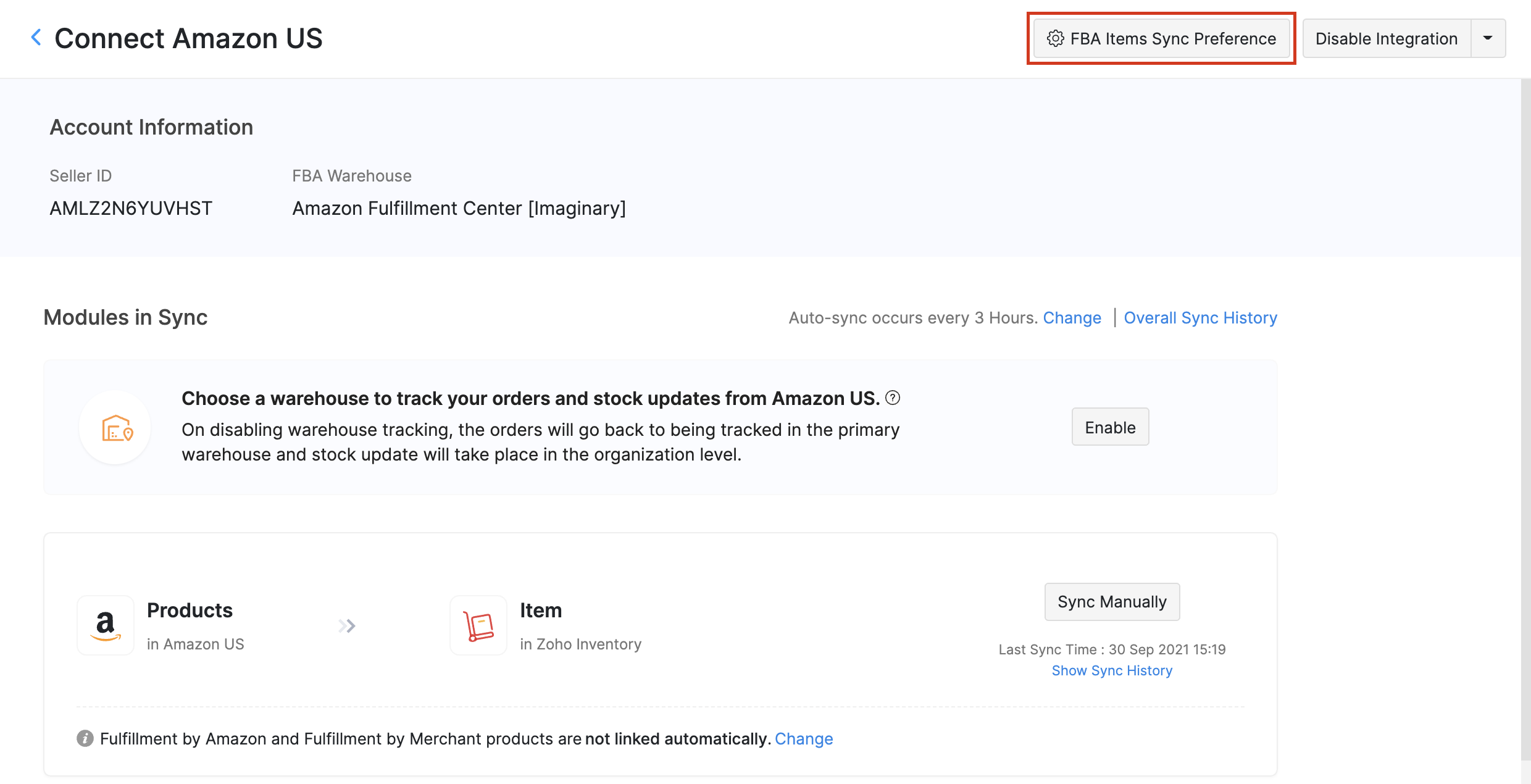Click the gear icon in FBA Sync Preference

coord(1055,38)
